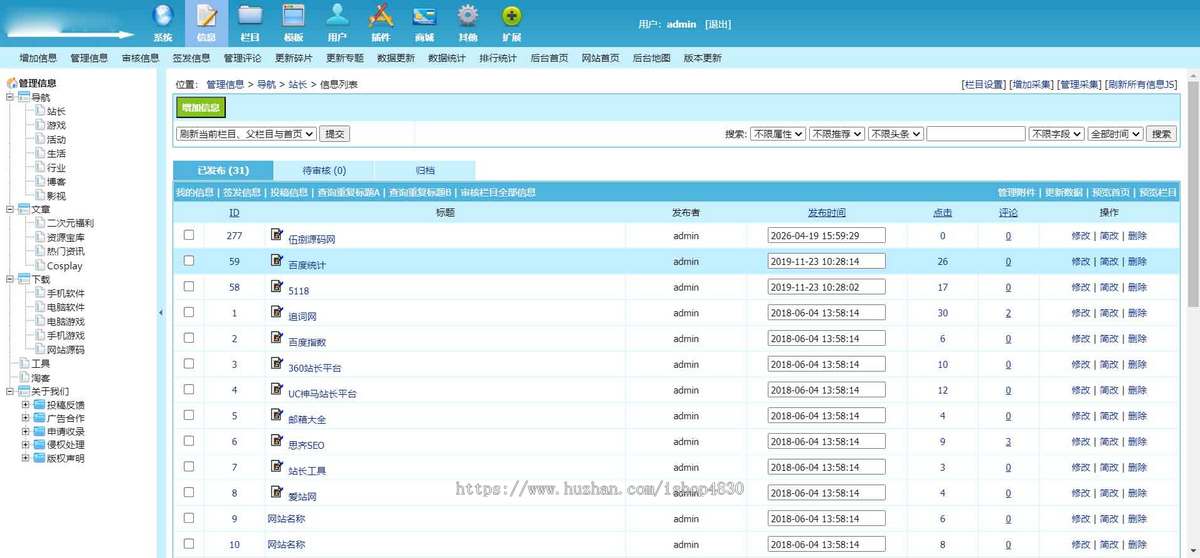Open the 其他 gear icon in top bar
This screenshot has height=558, width=1200.
(x=468, y=16)
